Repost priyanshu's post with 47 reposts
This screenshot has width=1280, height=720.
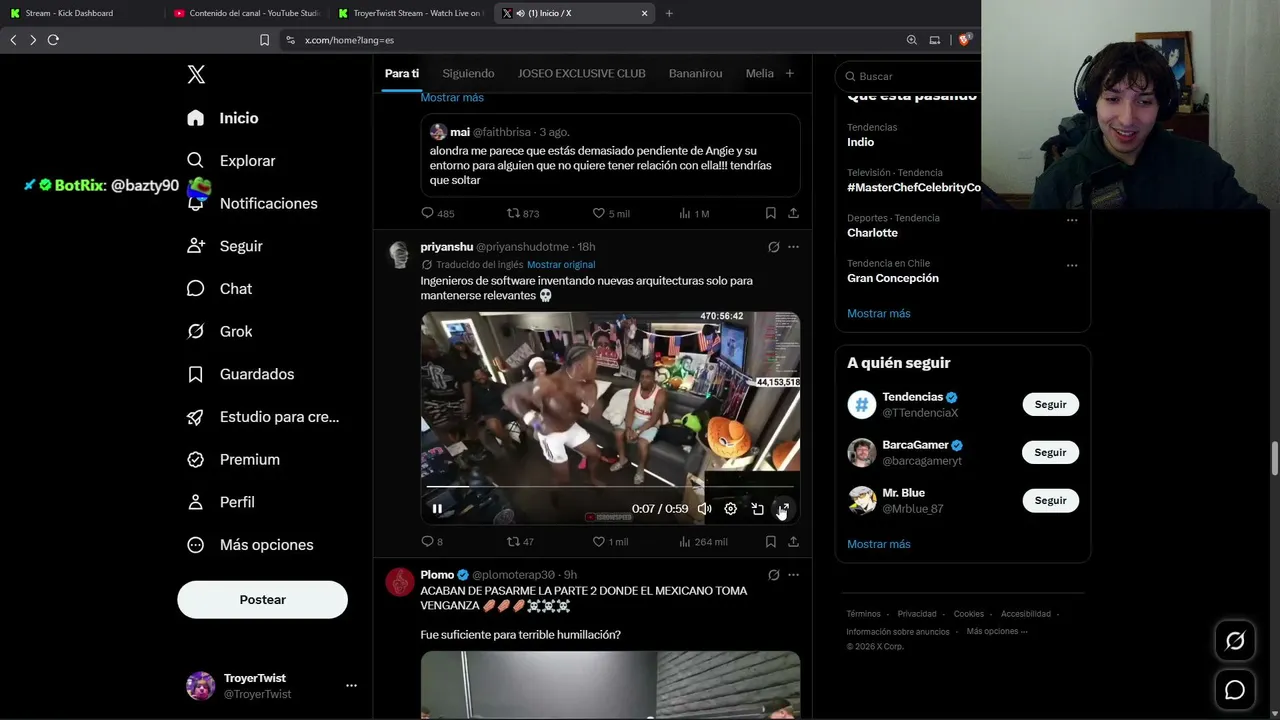[520, 542]
